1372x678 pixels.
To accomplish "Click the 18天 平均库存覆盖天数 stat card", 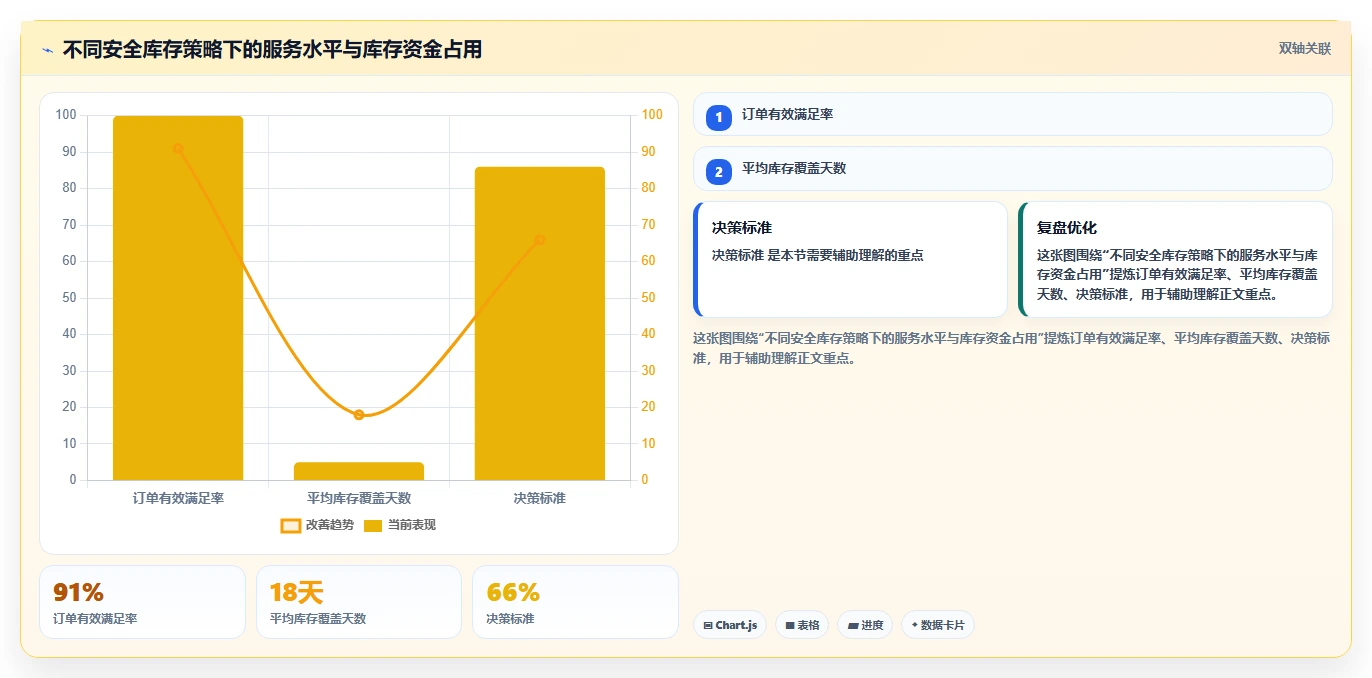I will coord(359,602).
